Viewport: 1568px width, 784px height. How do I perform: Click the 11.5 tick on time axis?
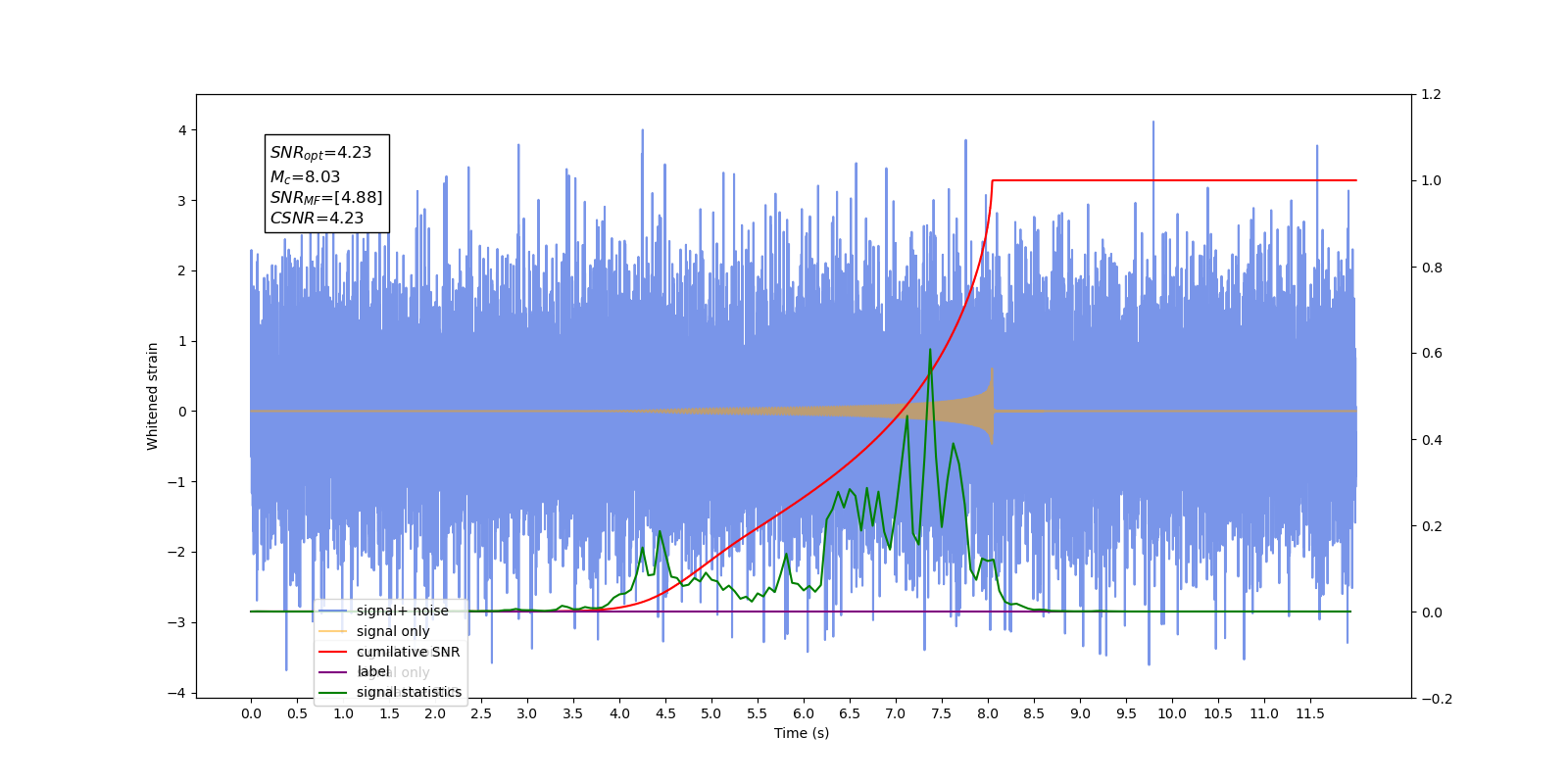[x=1310, y=713]
